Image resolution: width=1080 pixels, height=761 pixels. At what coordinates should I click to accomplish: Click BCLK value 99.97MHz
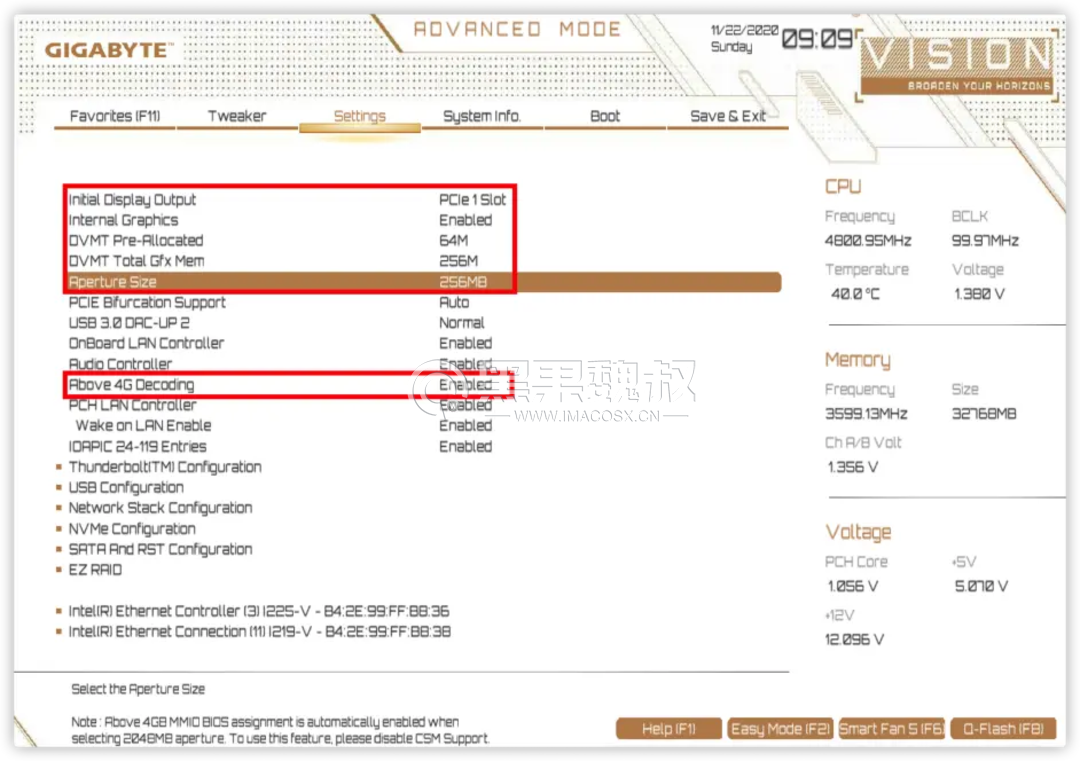coord(985,240)
